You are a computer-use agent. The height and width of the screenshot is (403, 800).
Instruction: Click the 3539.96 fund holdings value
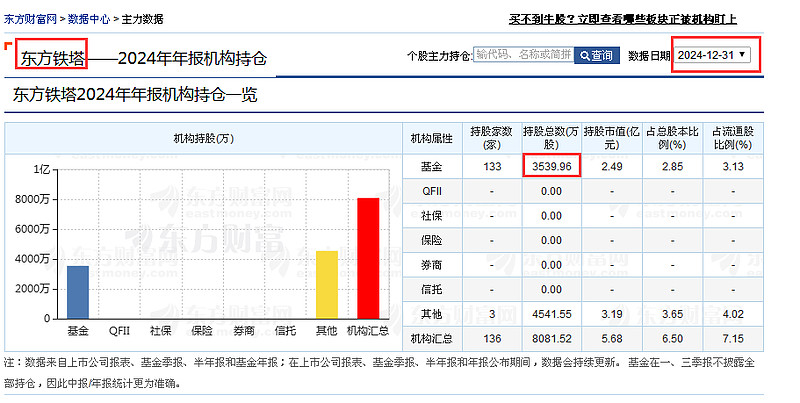[x=552, y=167]
